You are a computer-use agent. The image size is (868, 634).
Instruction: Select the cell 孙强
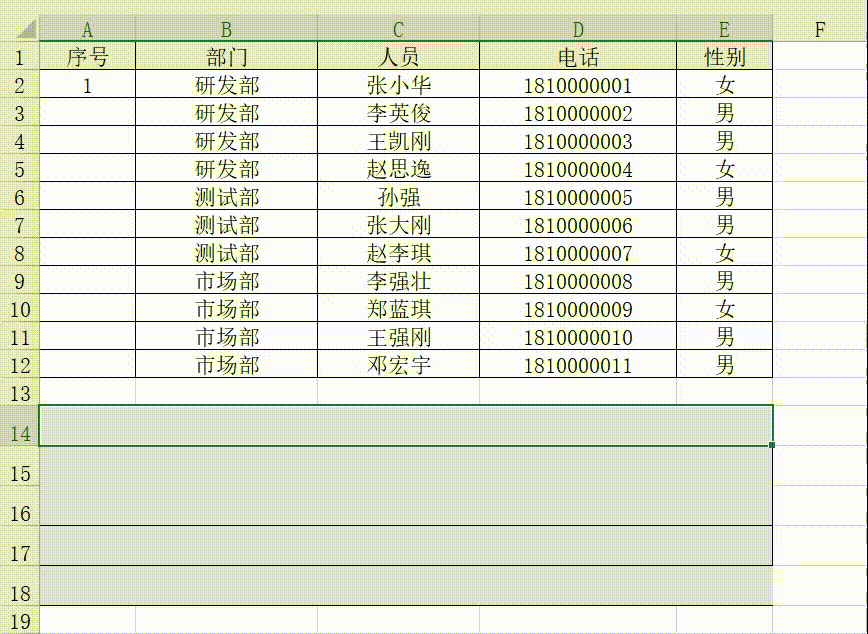coord(398,196)
